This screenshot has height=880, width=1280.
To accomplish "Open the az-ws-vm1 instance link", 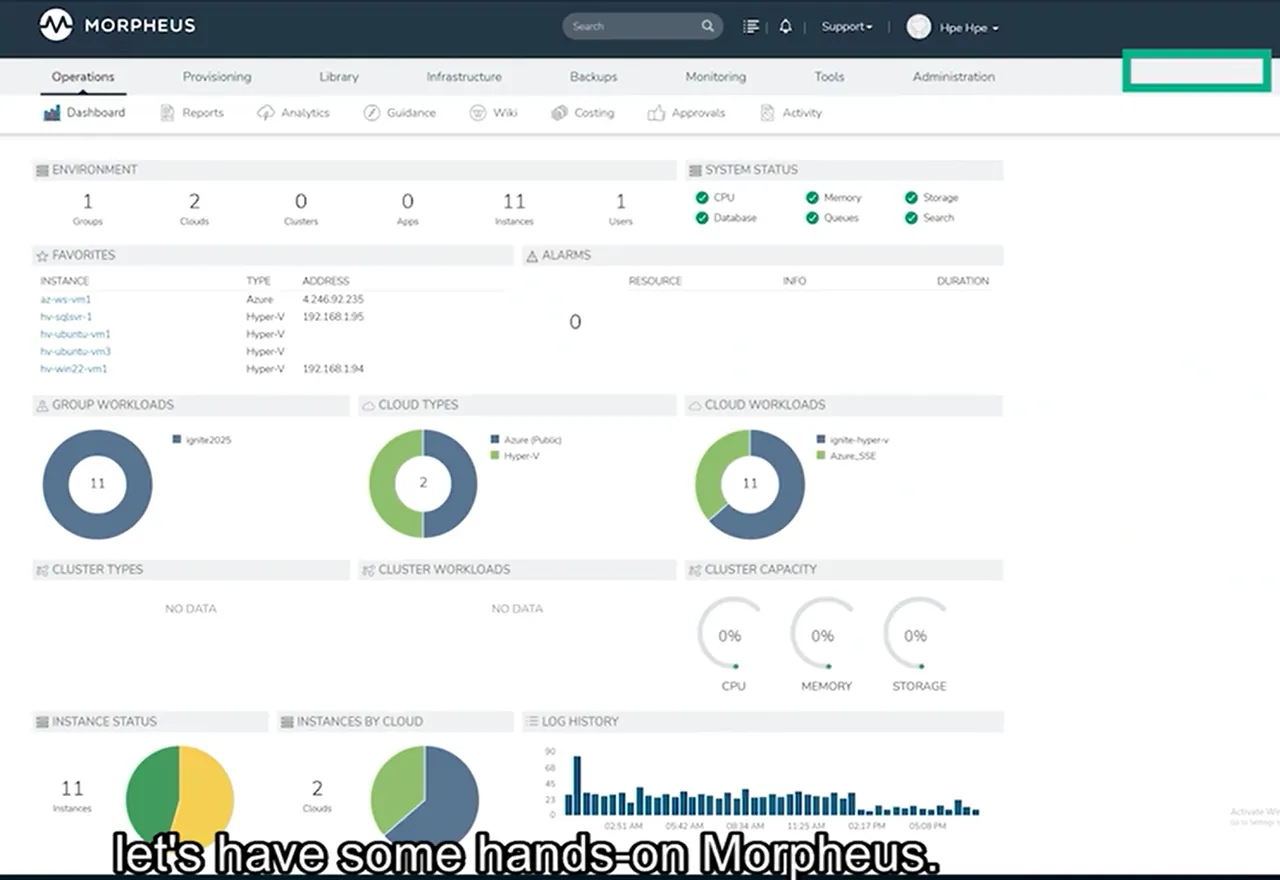I will point(66,299).
